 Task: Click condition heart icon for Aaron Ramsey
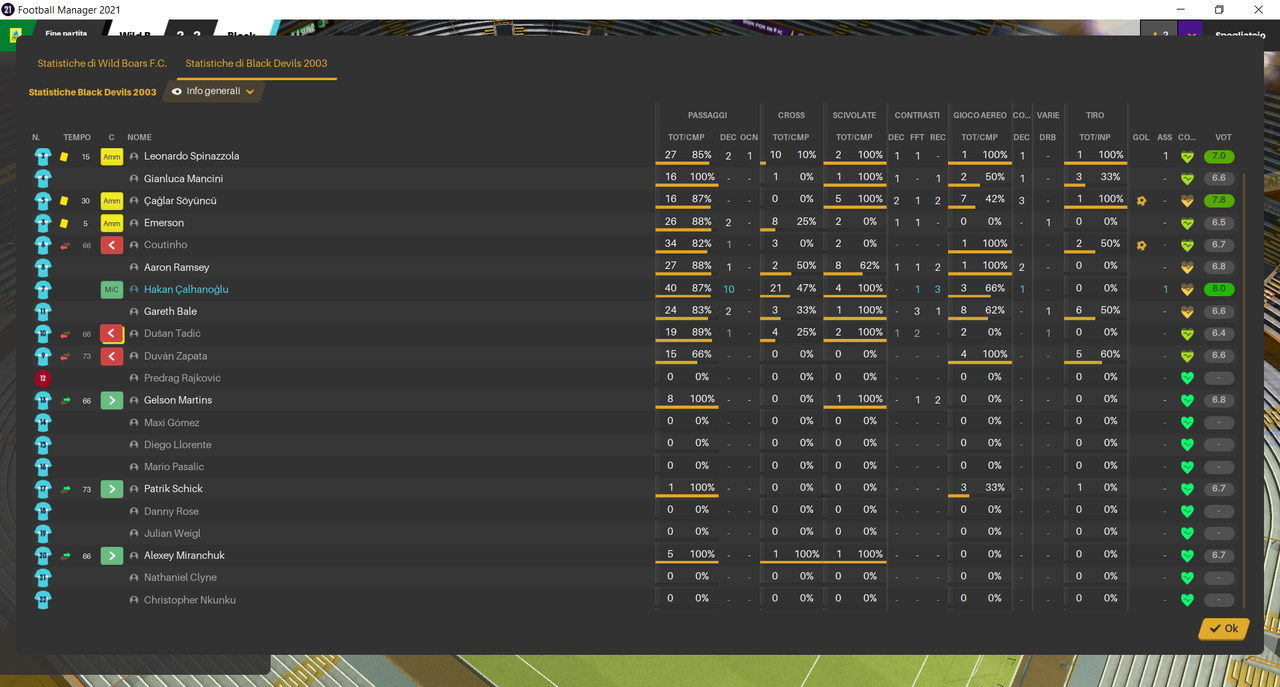tap(1187, 268)
